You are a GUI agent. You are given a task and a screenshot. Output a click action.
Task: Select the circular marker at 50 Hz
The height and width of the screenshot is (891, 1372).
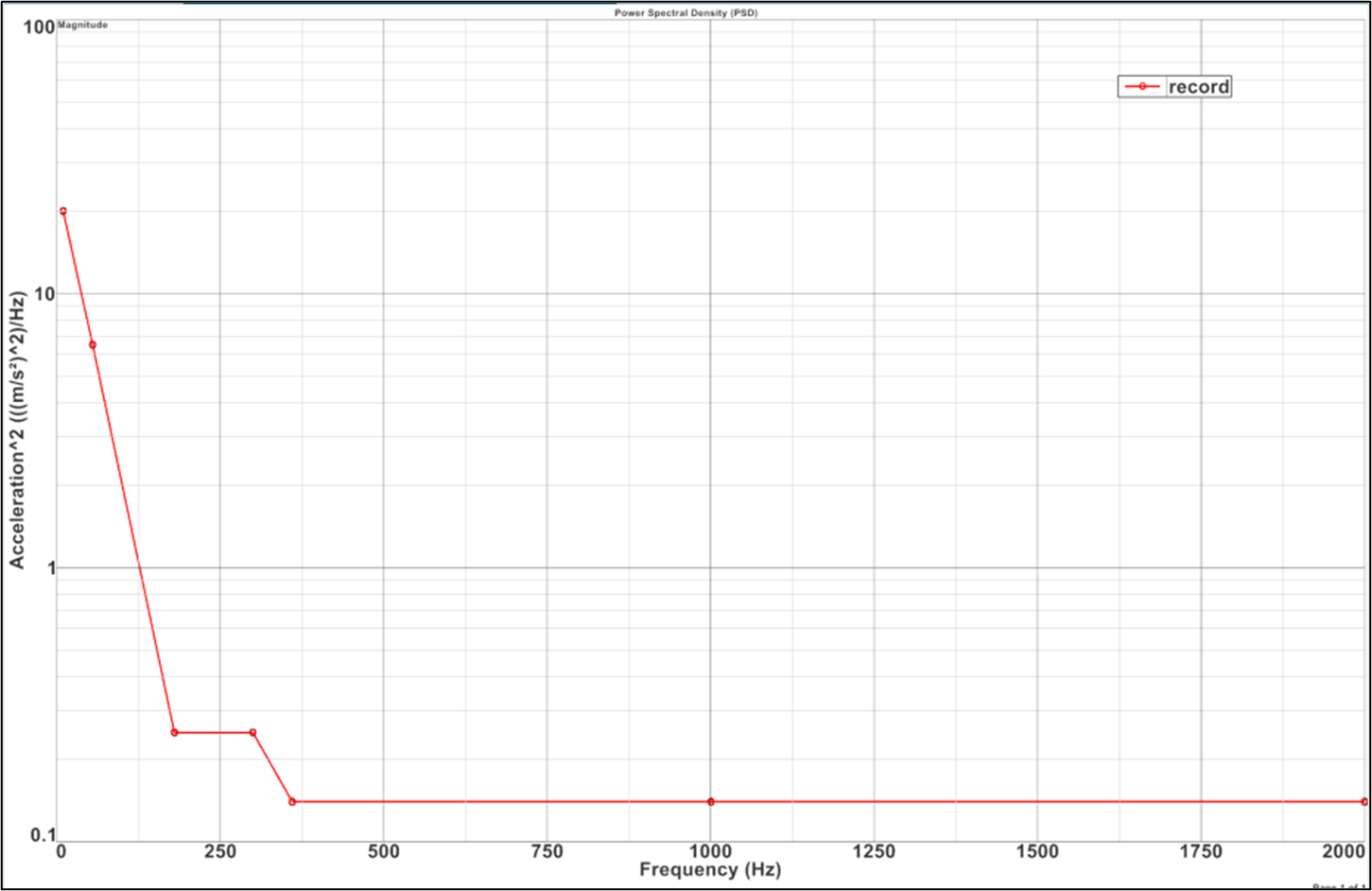click(x=93, y=344)
